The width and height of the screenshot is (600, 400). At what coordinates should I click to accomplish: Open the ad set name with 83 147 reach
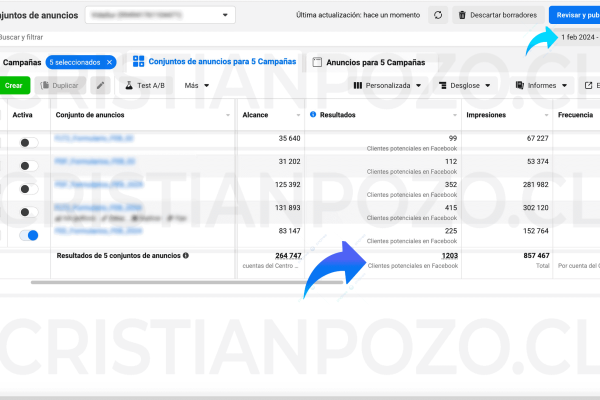(x=98, y=231)
